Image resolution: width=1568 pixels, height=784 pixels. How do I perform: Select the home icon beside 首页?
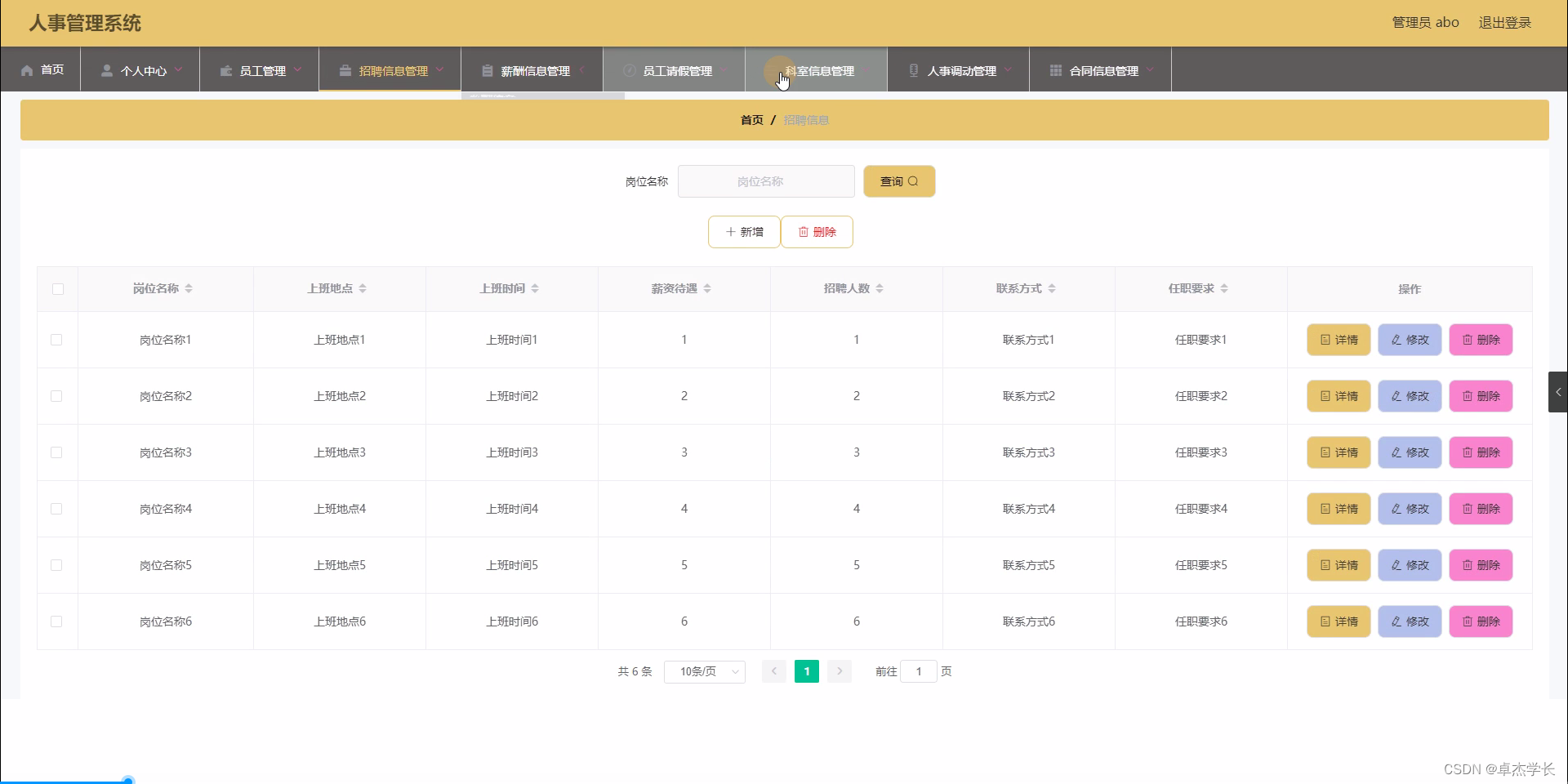point(25,69)
